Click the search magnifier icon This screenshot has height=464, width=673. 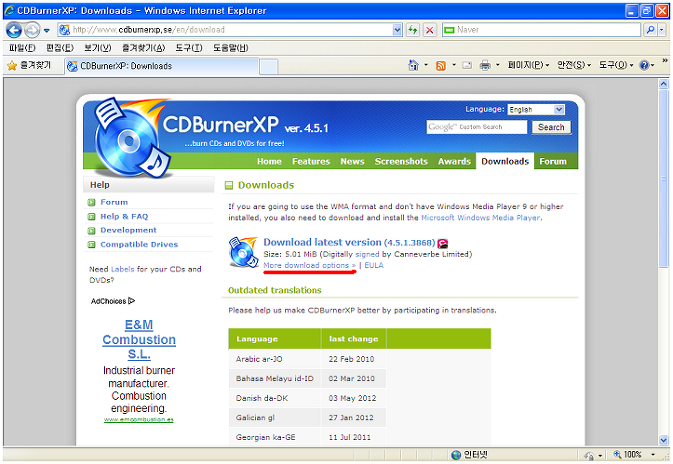coord(650,30)
